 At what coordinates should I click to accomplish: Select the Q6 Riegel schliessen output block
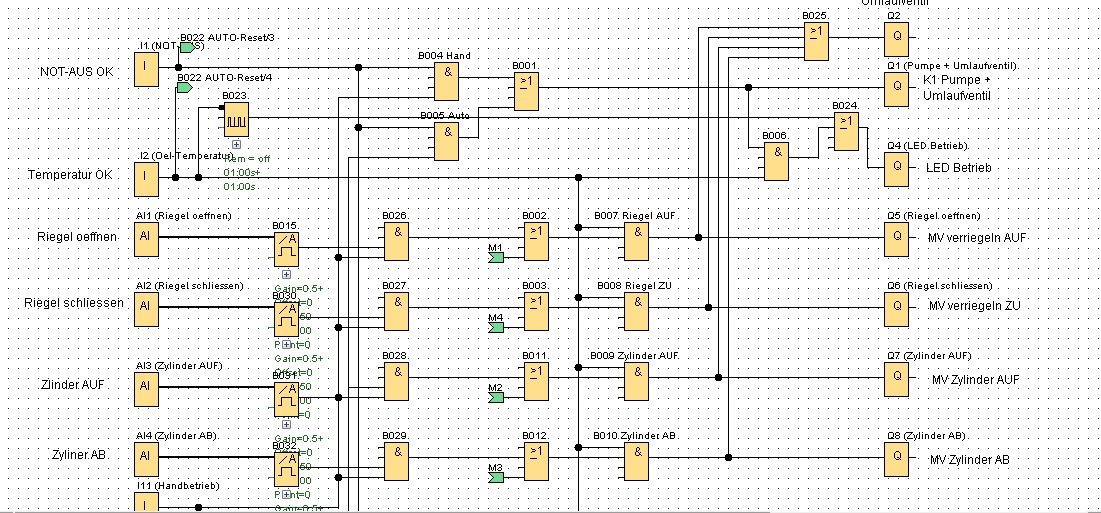[897, 308]
